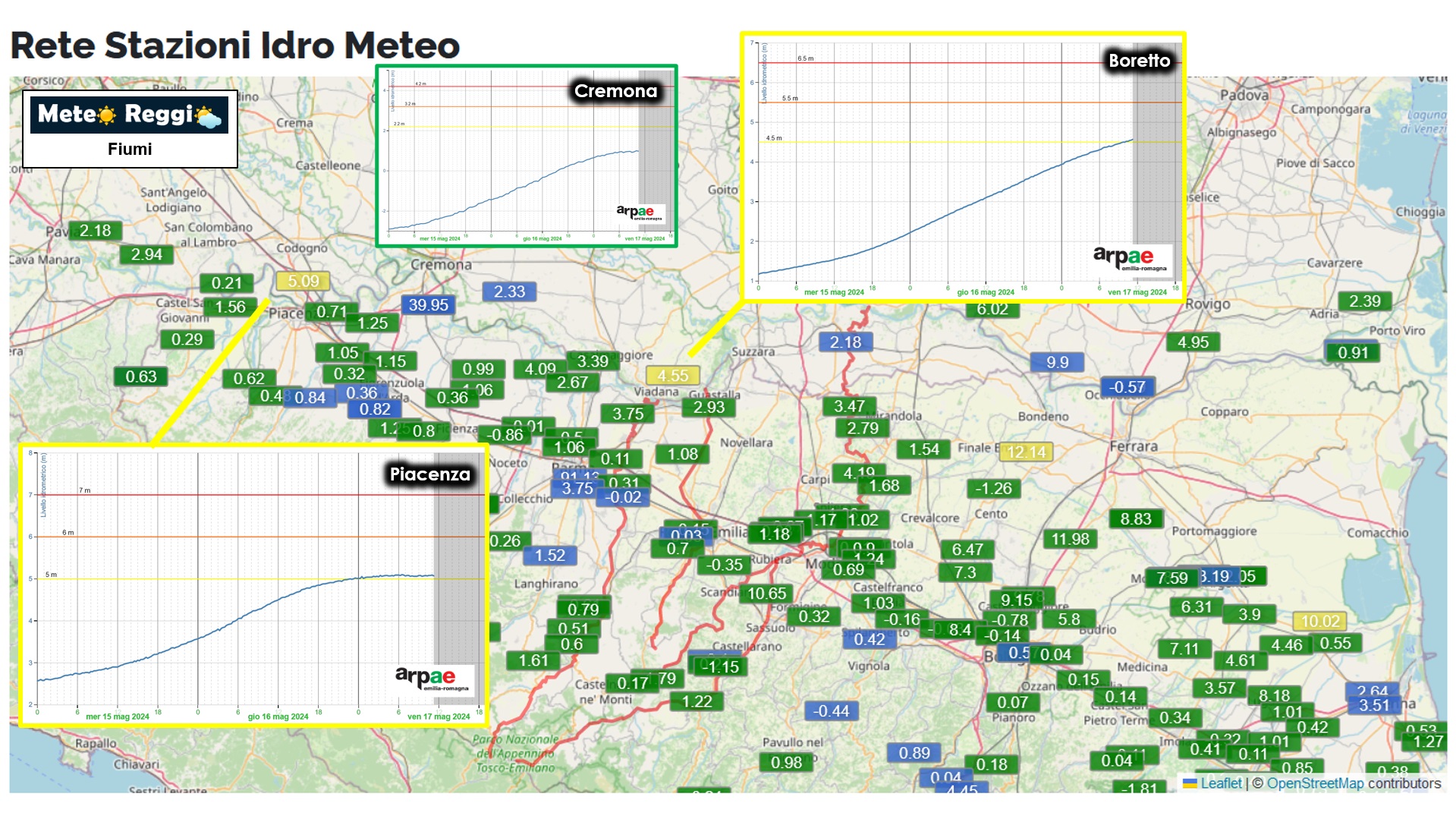
Task: Open the blue 2.33 marker near Cremona
Action: (509, 291)
